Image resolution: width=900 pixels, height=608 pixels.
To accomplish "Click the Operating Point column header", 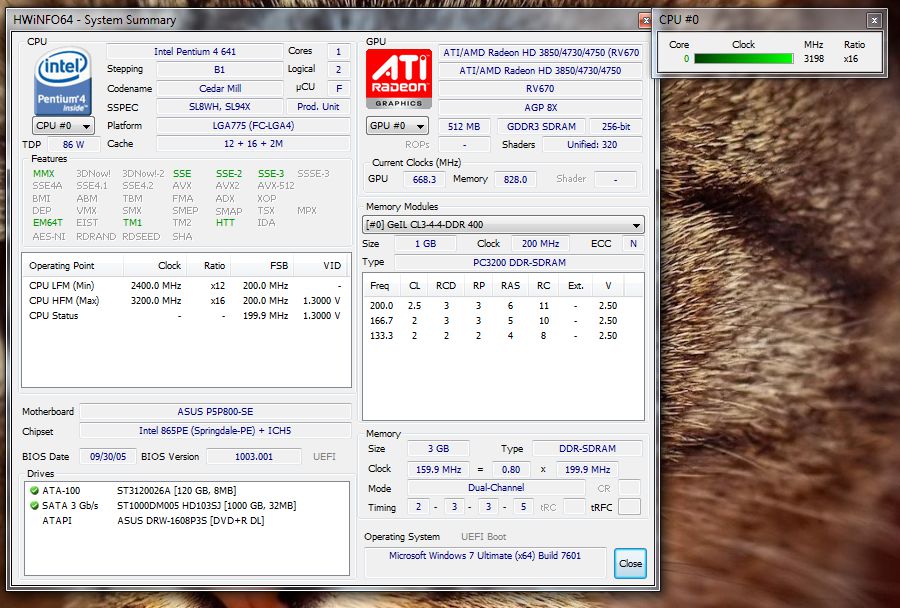I will tap(72, 266).
